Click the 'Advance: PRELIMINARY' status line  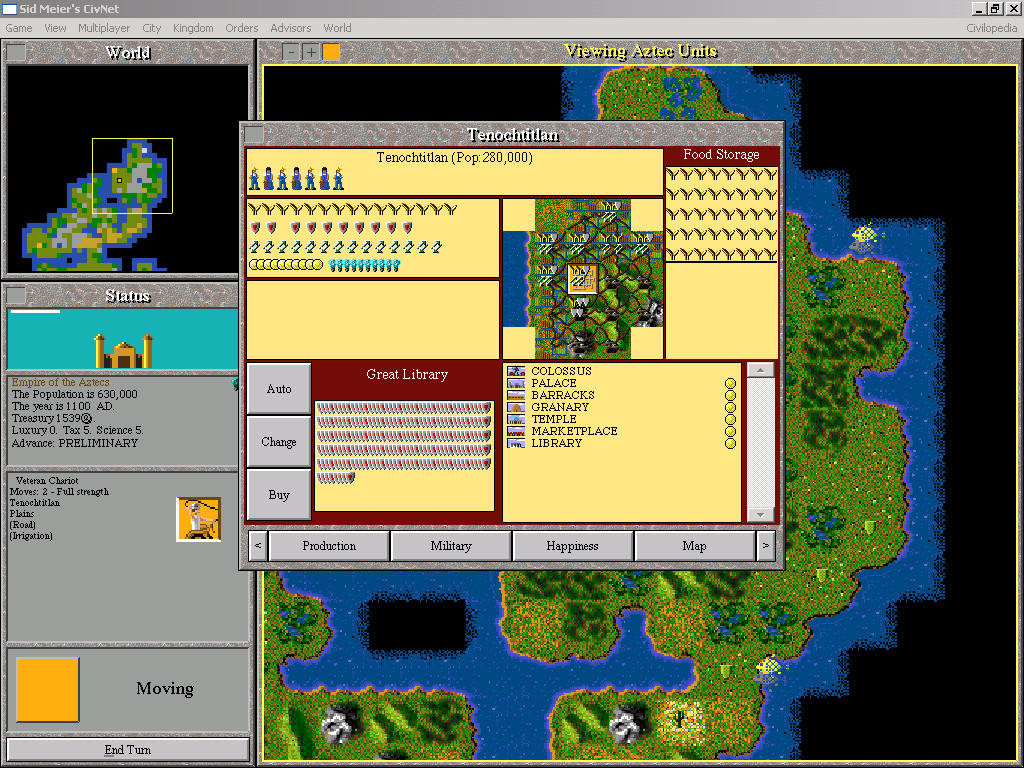tap(74, 443)
